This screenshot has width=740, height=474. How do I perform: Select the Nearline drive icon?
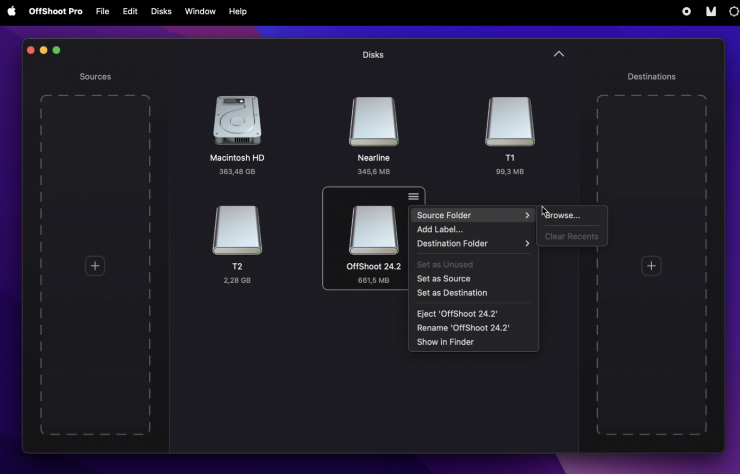click(373, 122)
